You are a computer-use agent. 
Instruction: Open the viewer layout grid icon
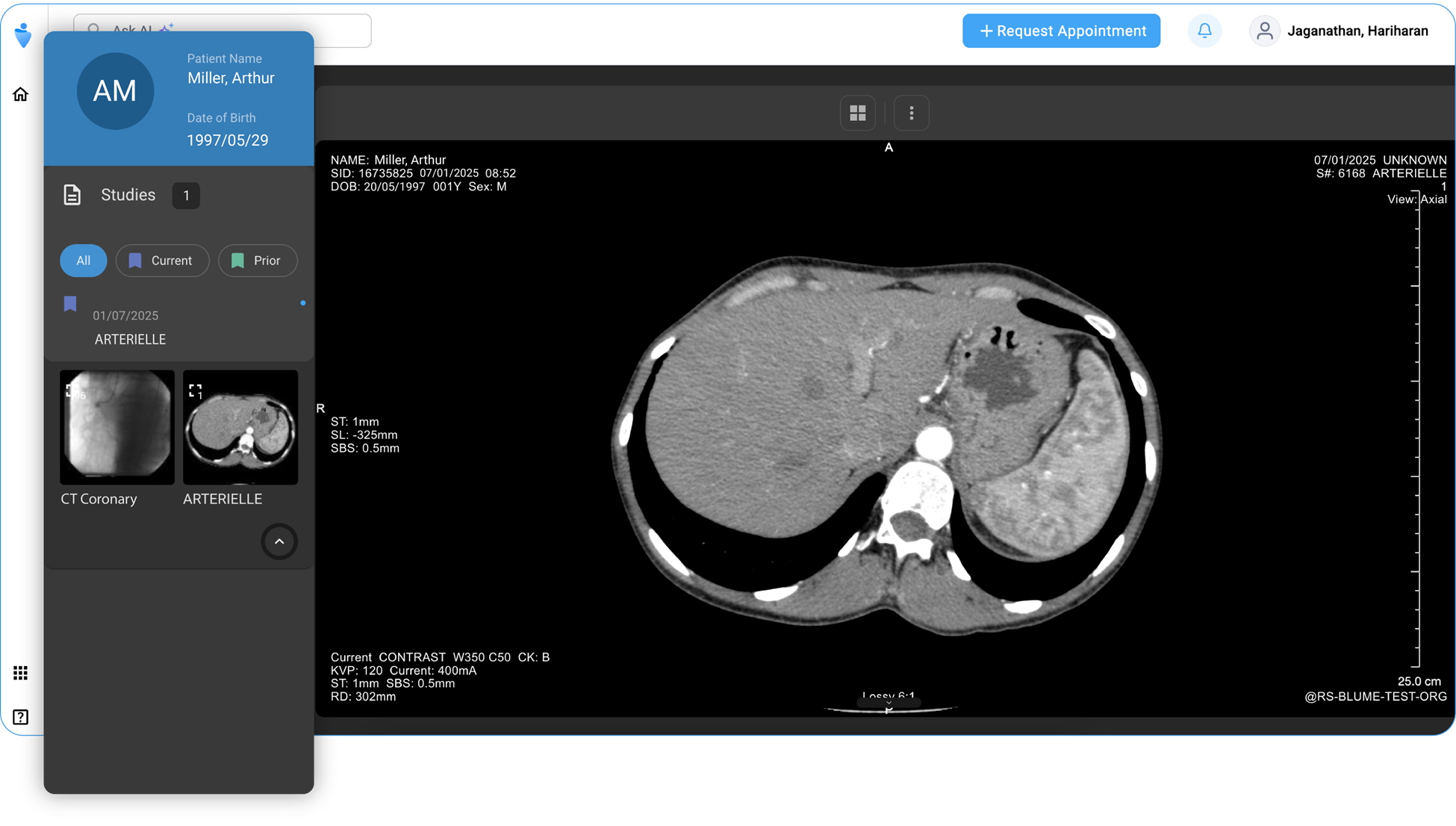click(858, 113)
